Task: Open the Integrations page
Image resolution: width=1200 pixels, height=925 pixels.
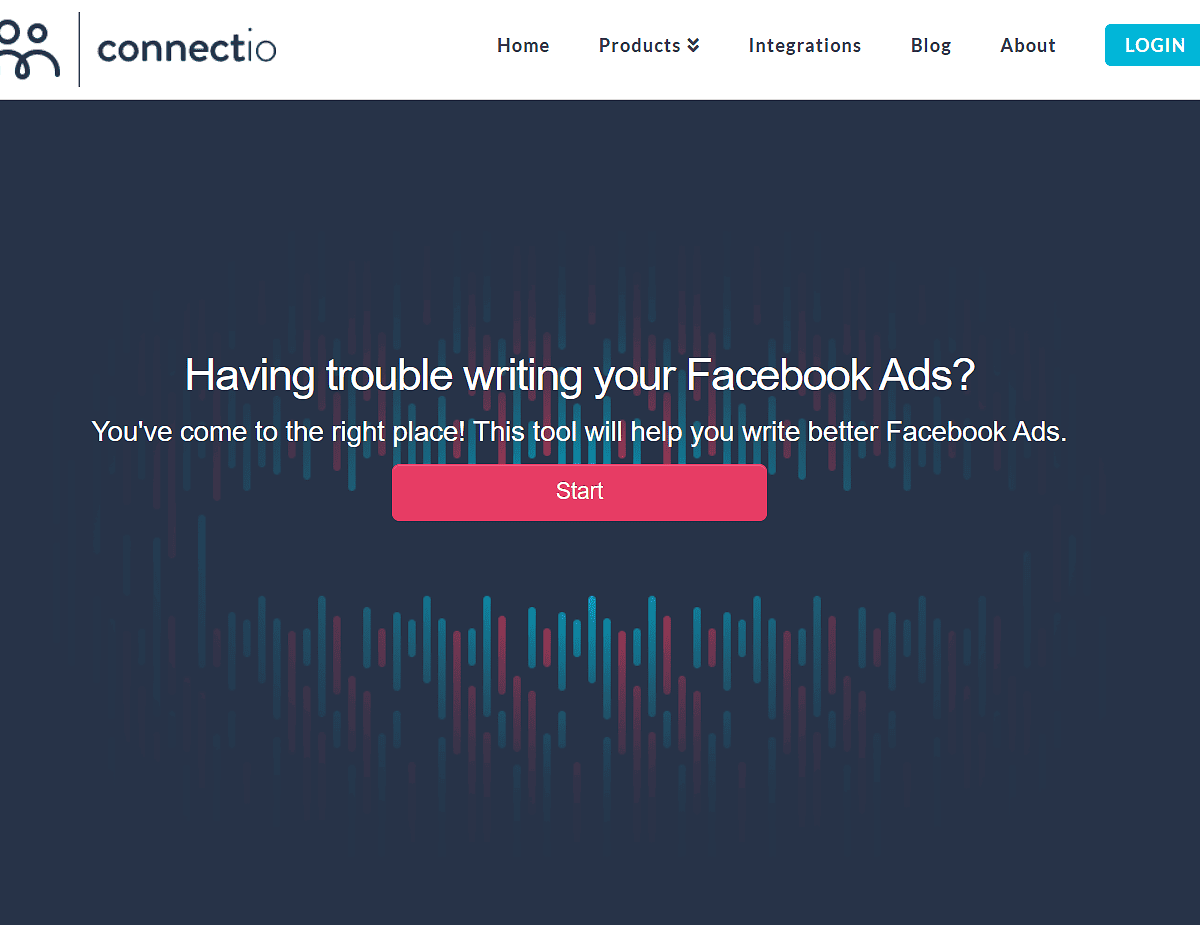Action: [x=804, y=45]
